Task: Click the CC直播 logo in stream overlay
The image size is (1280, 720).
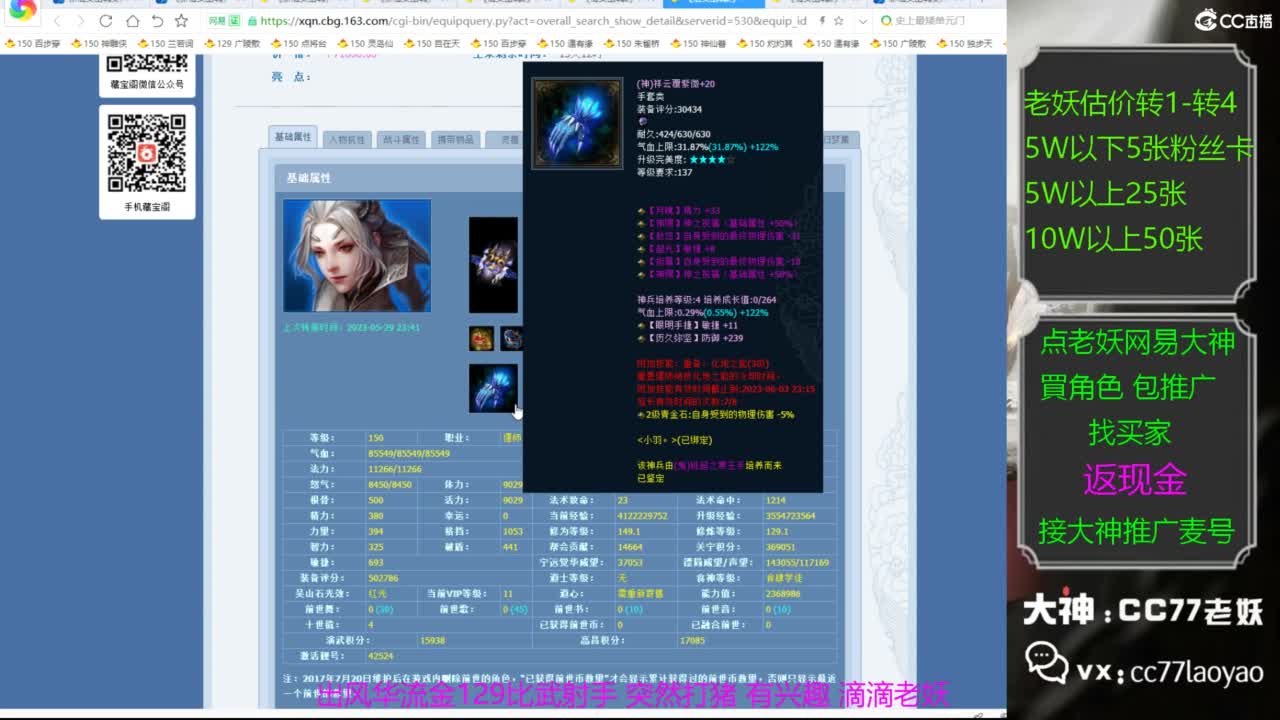Action: pos(1232,19)
